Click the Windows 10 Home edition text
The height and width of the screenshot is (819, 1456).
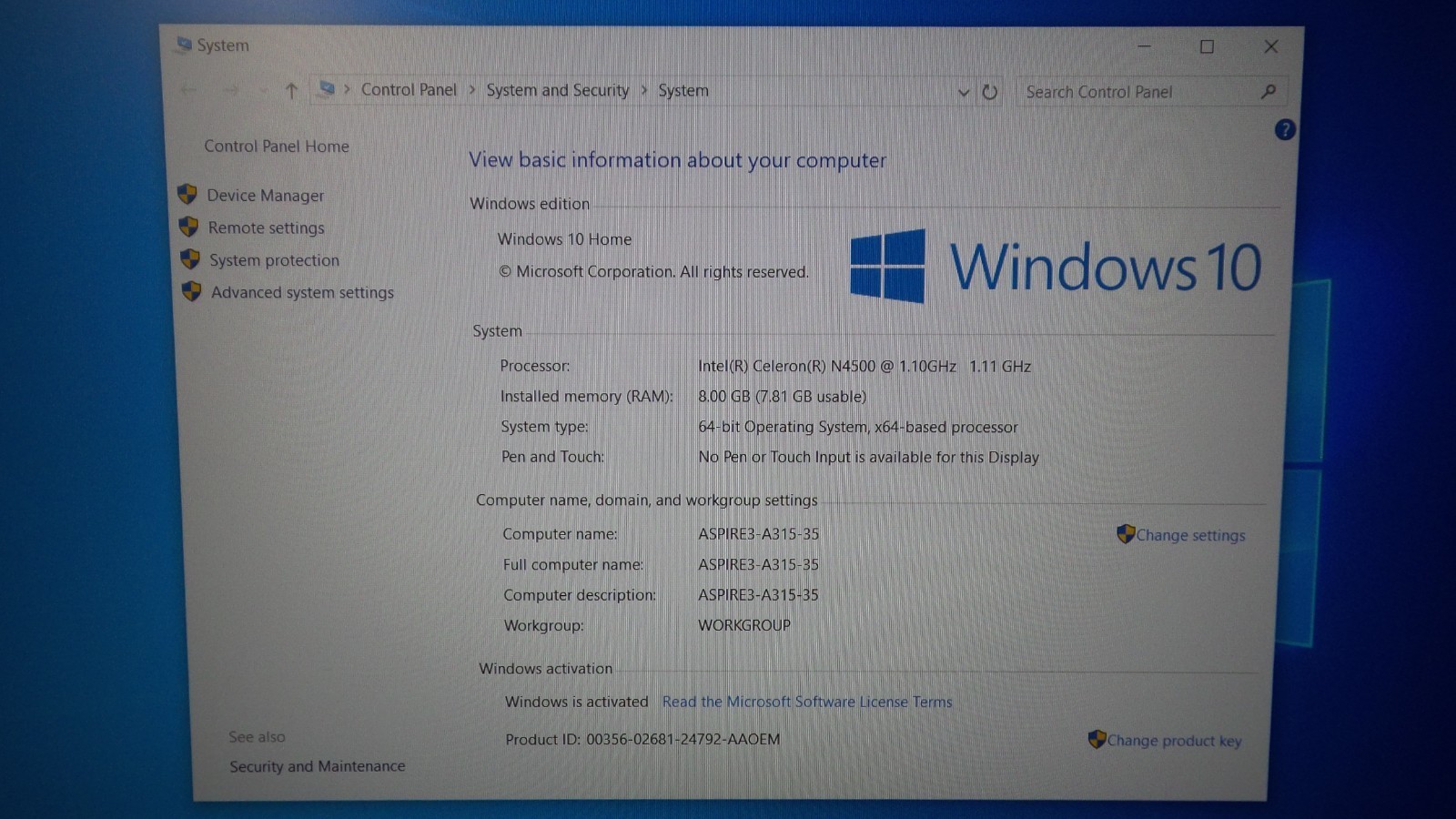[564, 239]
